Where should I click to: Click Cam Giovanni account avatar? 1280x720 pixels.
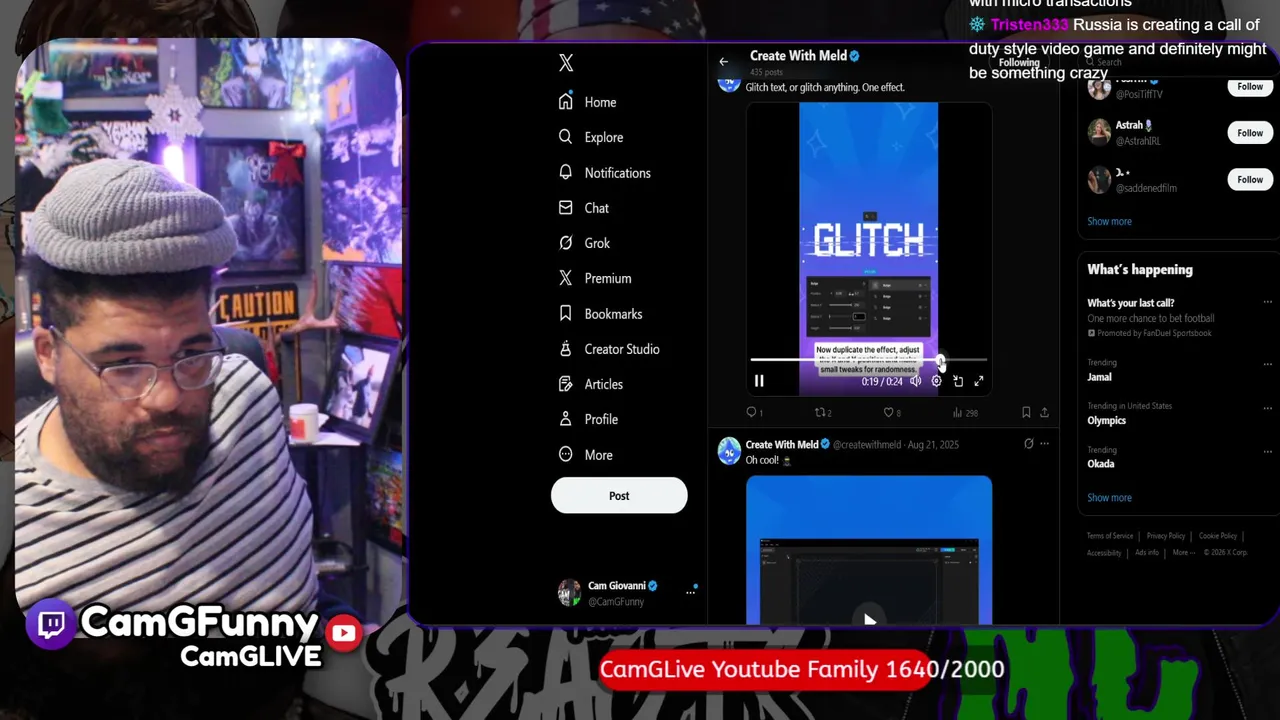(x=569, y=593)
